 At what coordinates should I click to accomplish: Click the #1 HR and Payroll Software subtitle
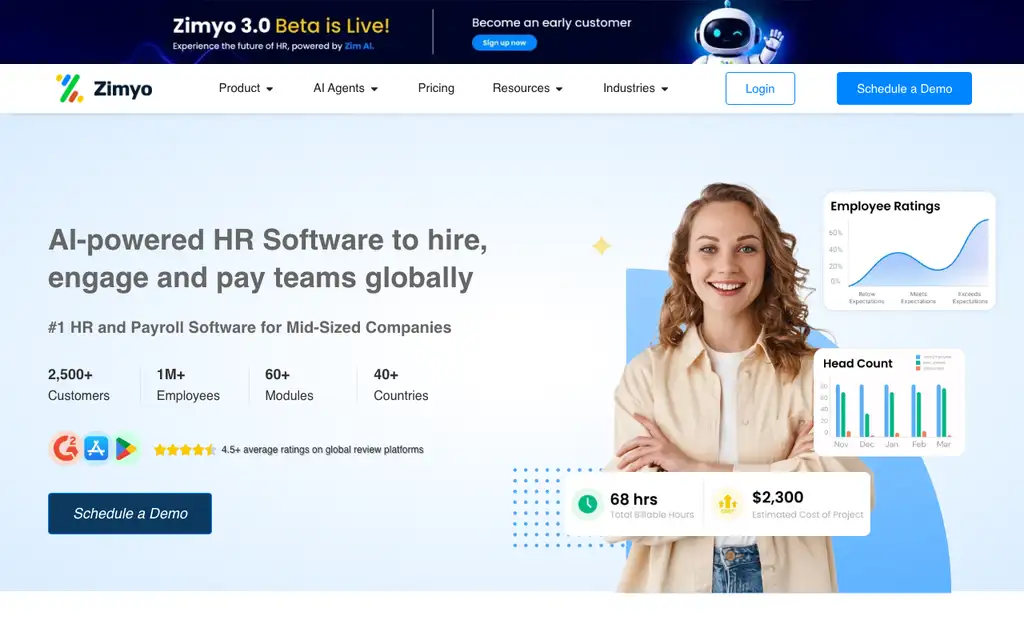pyautogui.click(x=249, y=327)
